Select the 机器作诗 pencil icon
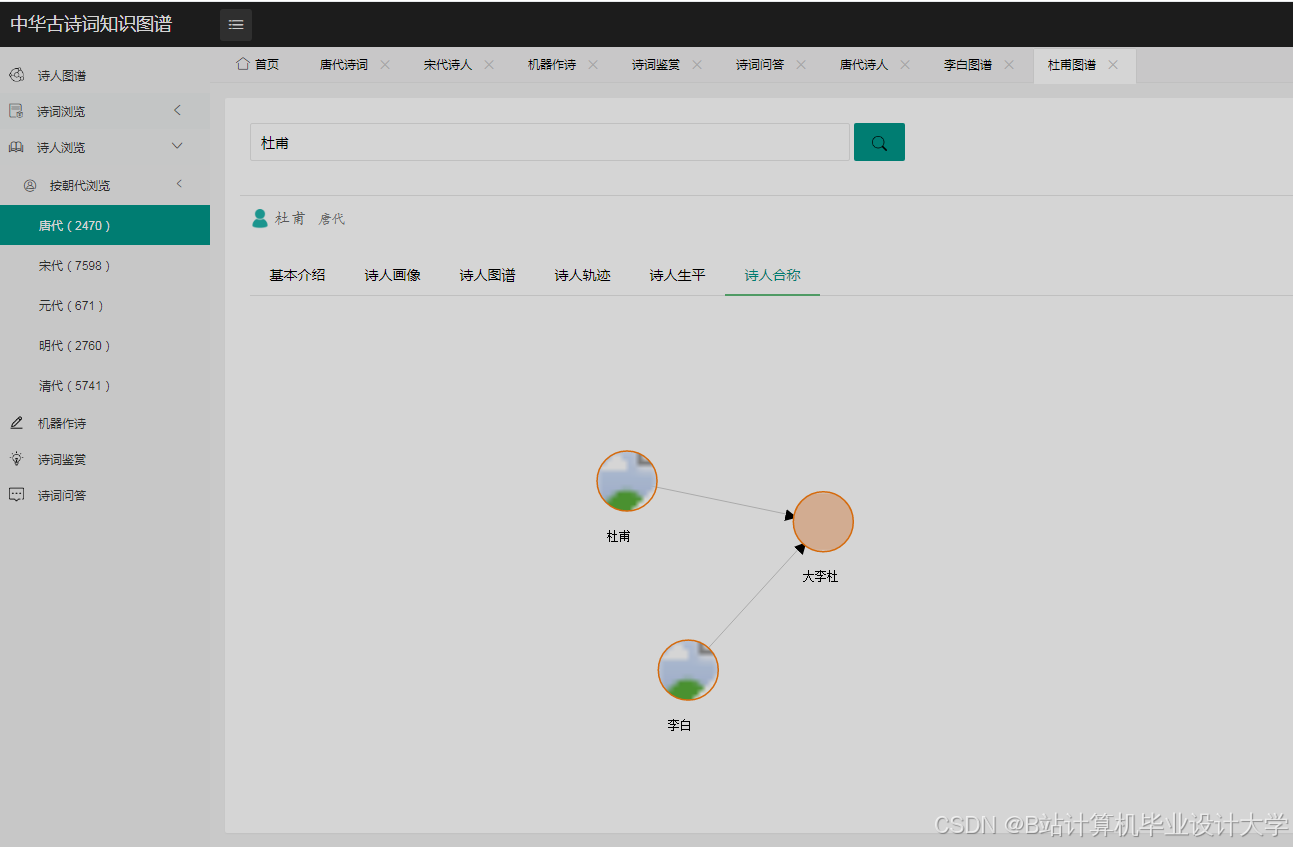 coord(16,422)
